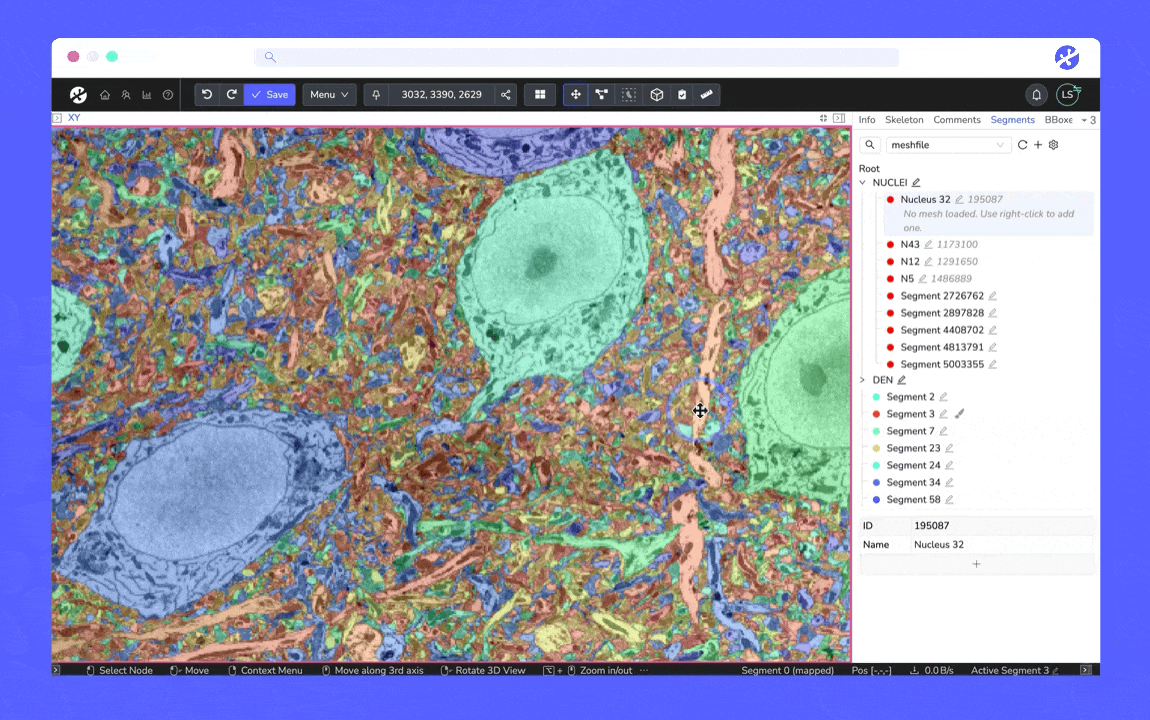Click the red color dot of N43
Screen dimensions: 1150x720
click(x=890, y=245)
